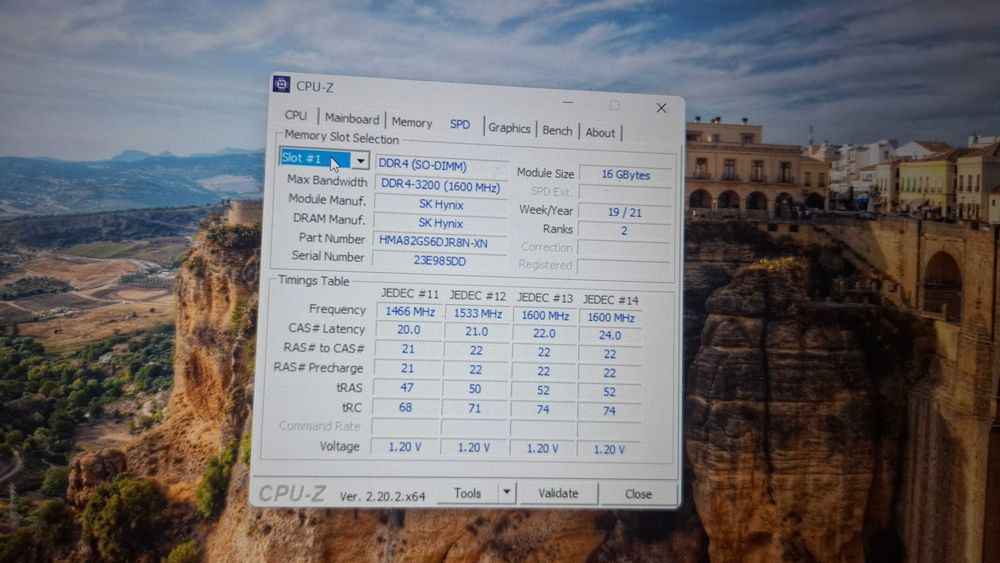Click the tRC value 71

pyautogui.click(x=474, y=408)
